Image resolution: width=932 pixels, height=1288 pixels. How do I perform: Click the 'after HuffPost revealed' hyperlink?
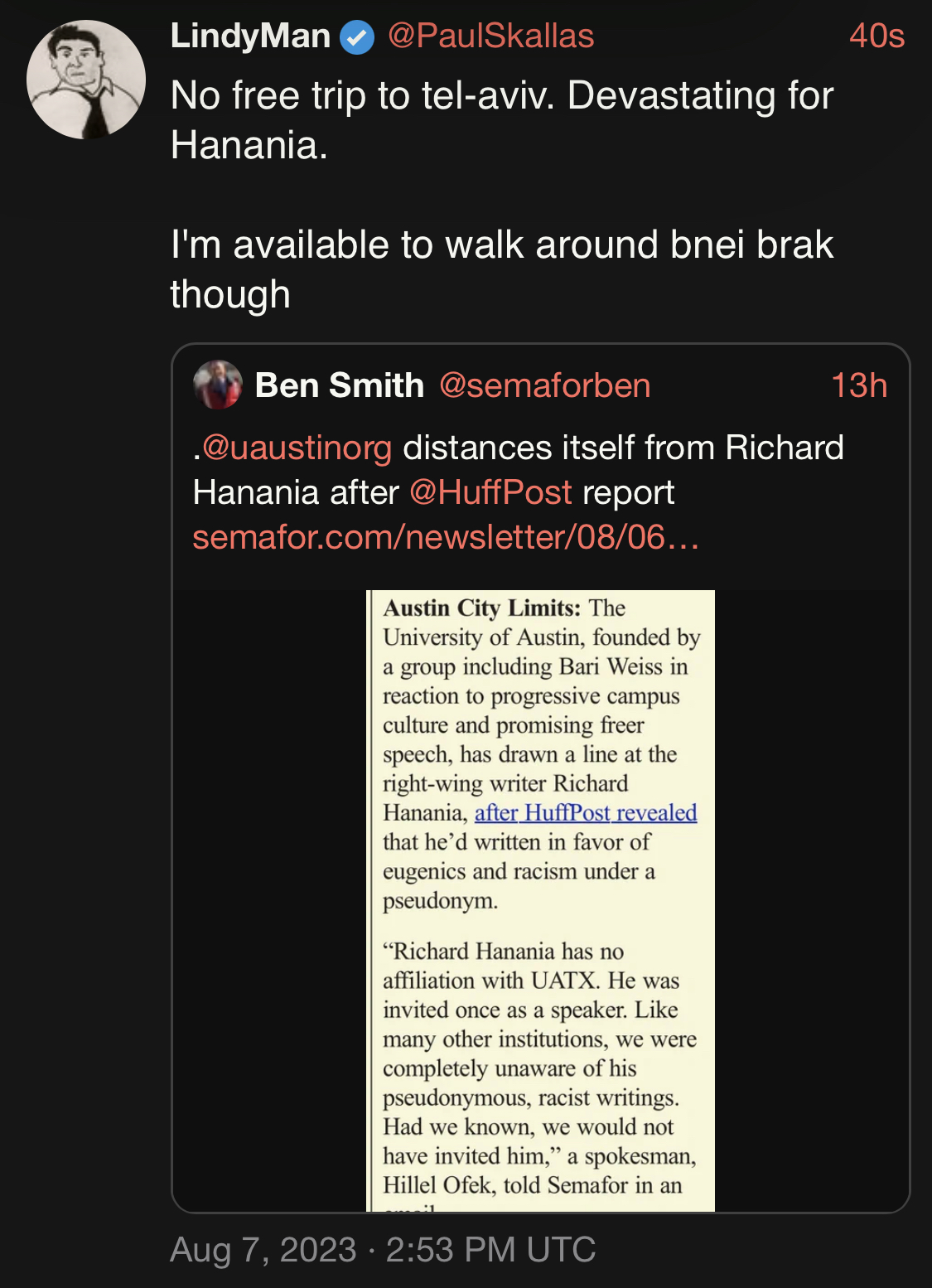(x=585, y=813)
